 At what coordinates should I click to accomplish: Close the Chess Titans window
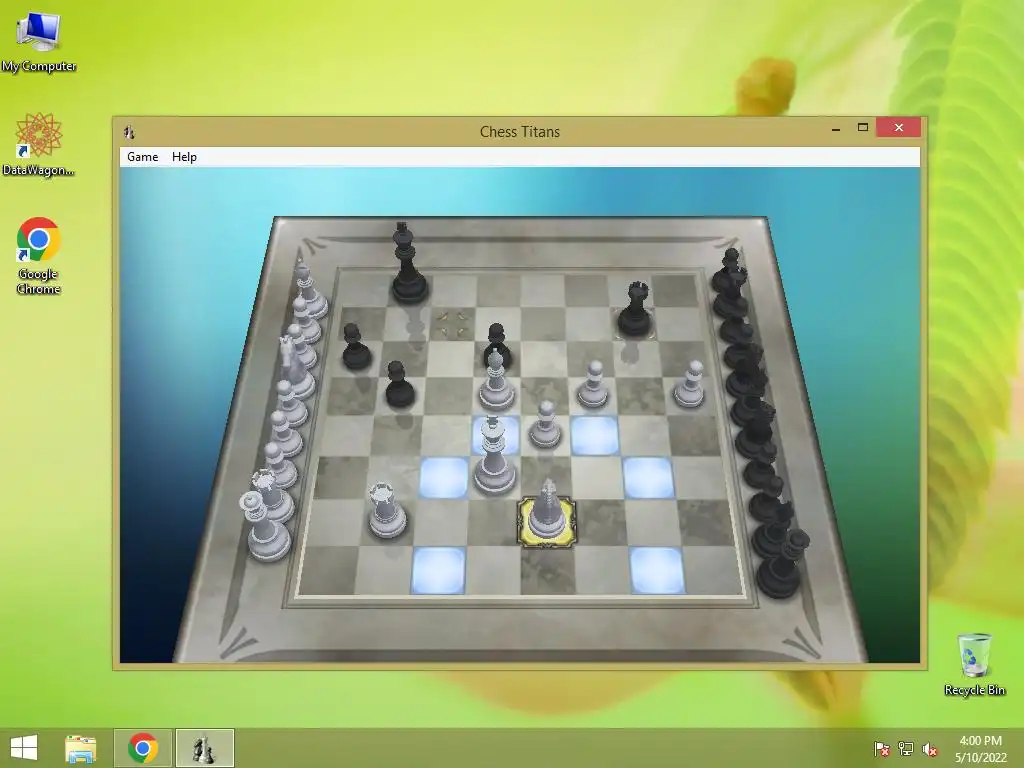pos(899,127)
